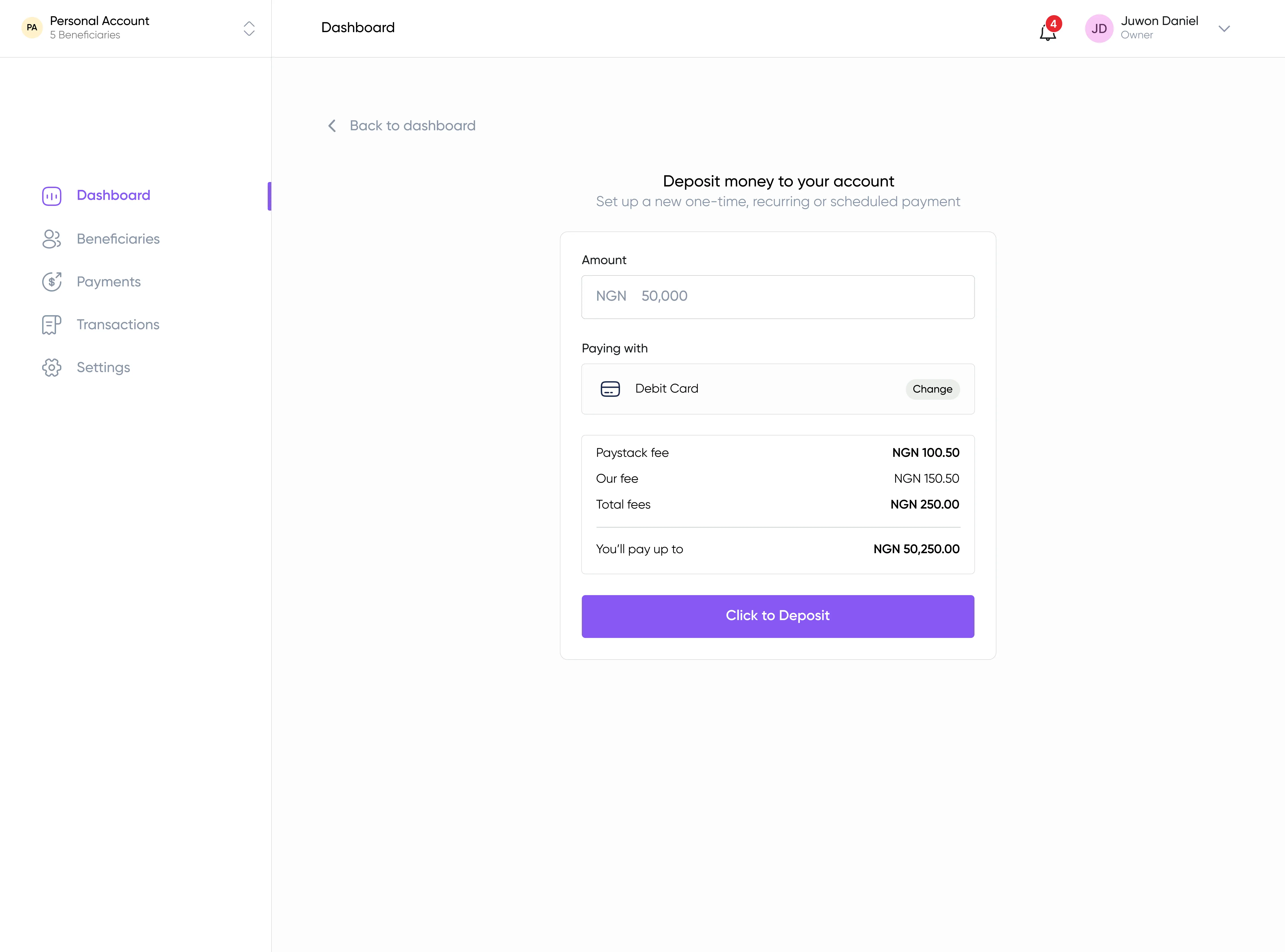
Task: Open the Settings menu item
Action: click(x=104, y=368)
